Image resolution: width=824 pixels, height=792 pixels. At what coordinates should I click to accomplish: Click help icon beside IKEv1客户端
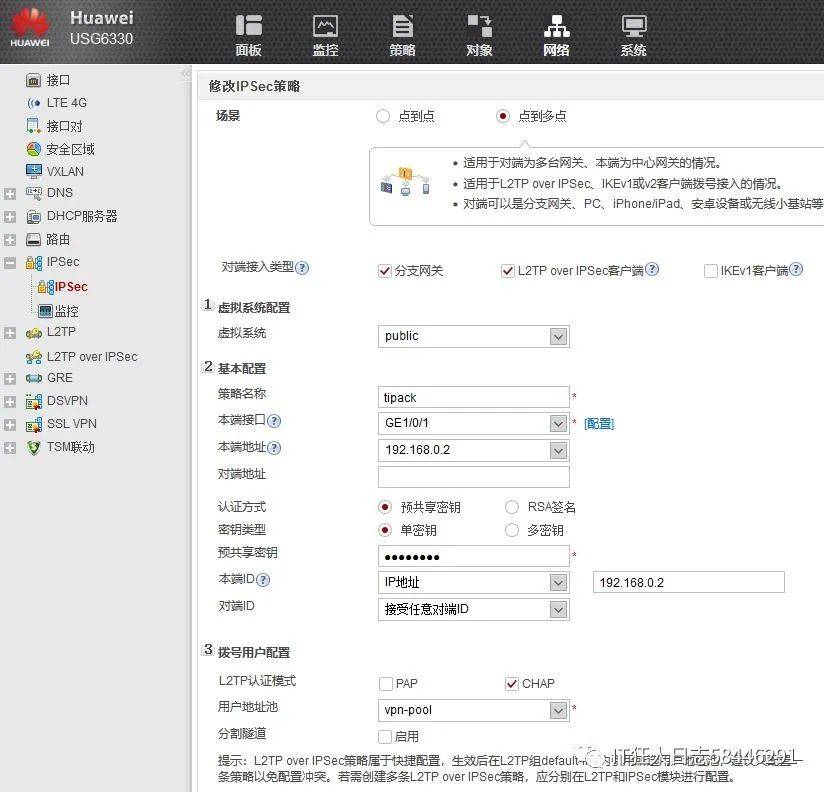coord(796,269)
